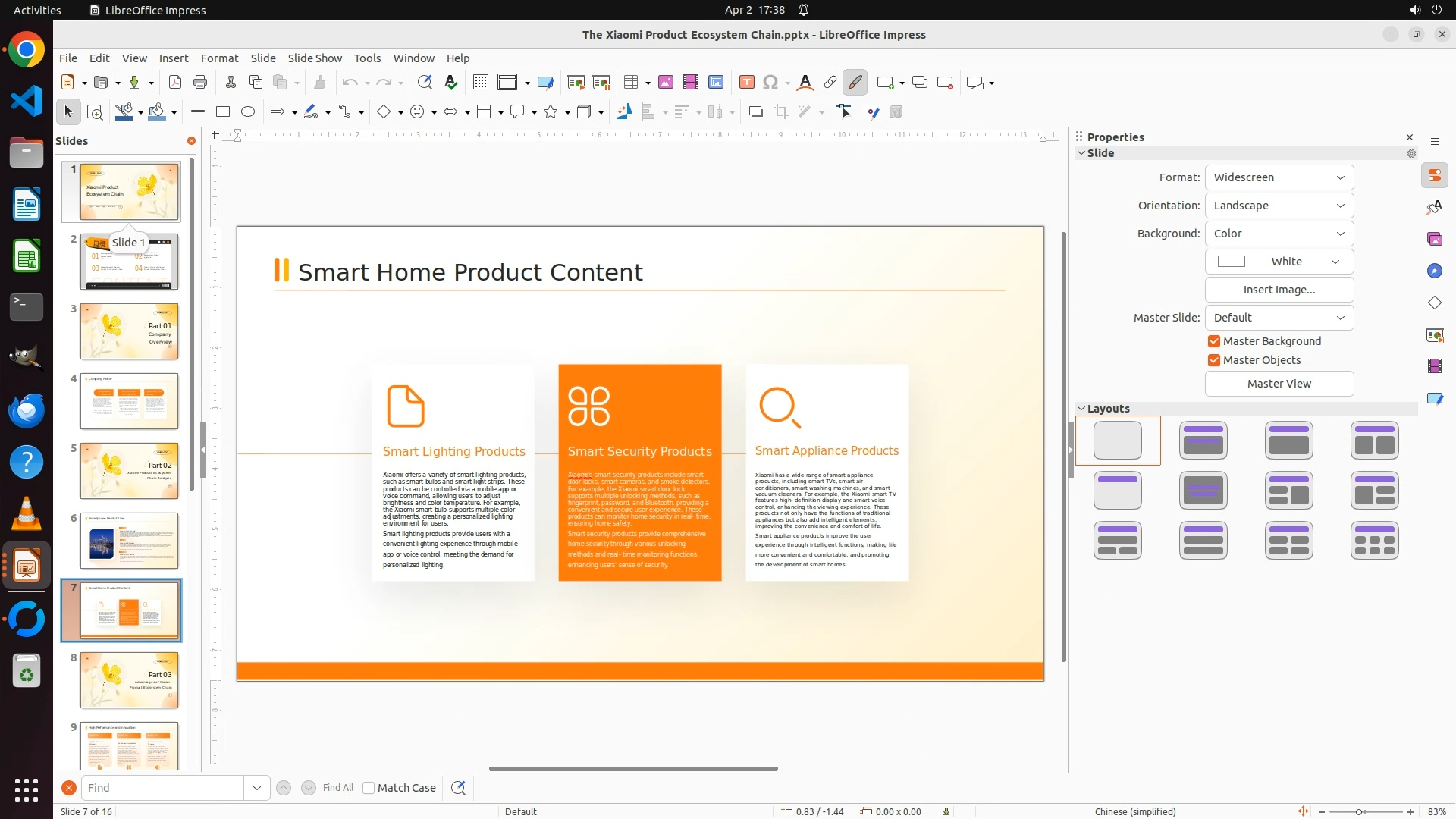
Task: Click the Insert Table icon
Action: click(x=630, y=83)
